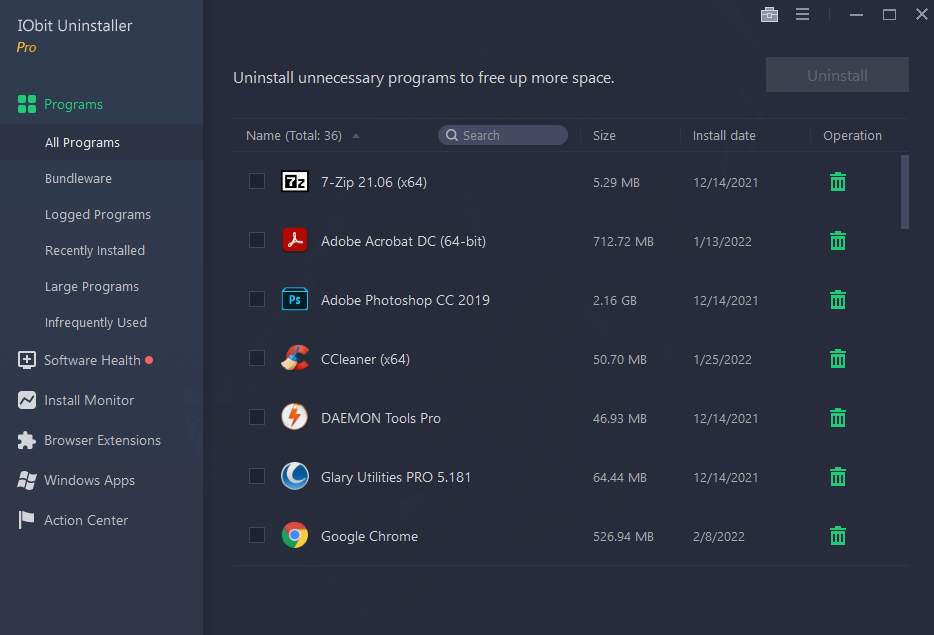This screenshot has height=635, width=934.
Task: Click the Browser Extensions puzzle icon
Action: [x=27, y=440]
